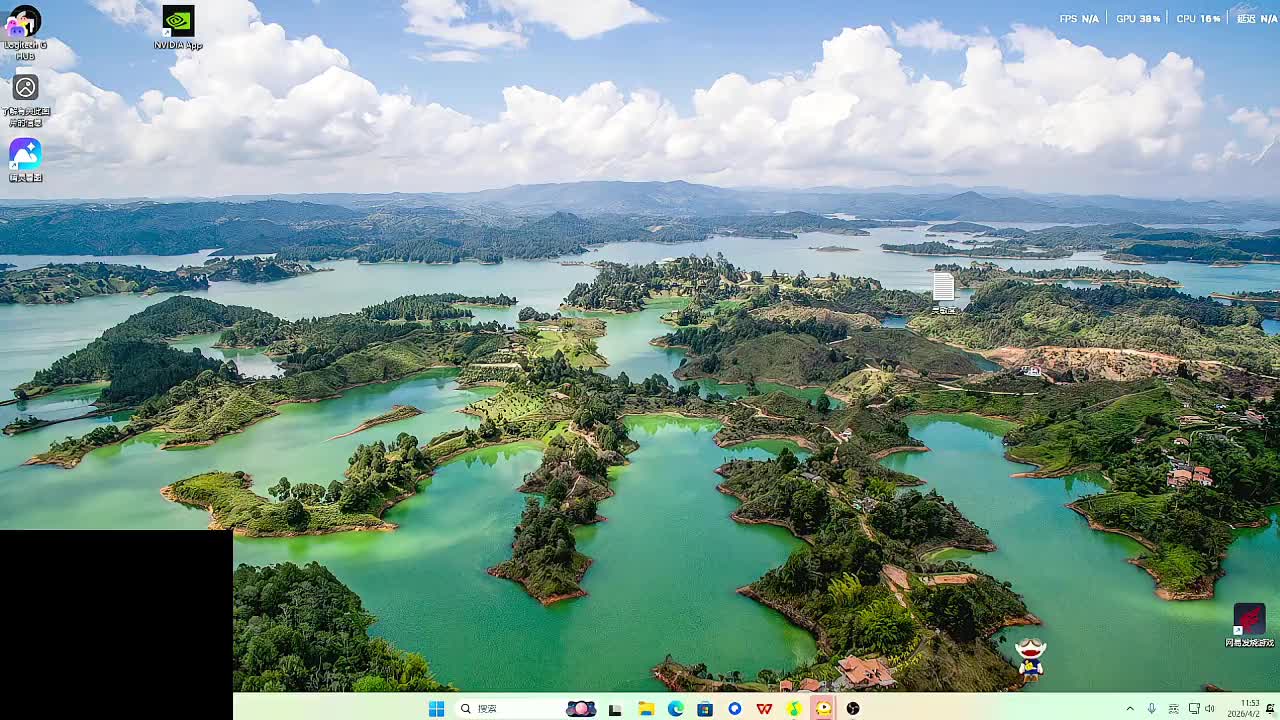Viewport: 1280px width, 720px height.
Task: Open the Windows Start menu
Action: pos(436,709)
